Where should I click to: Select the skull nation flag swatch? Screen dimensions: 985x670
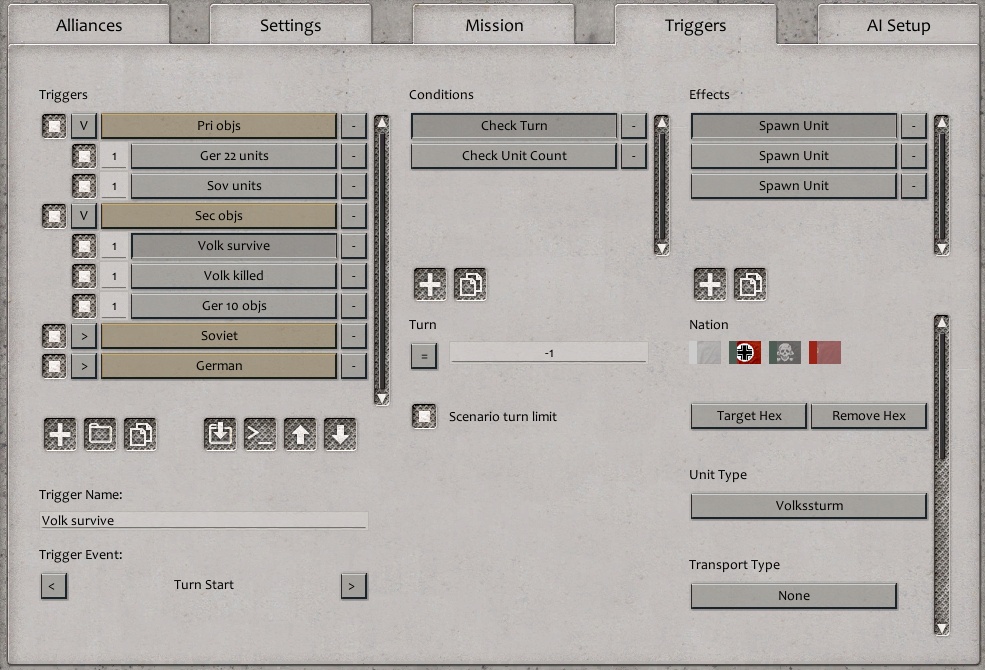pos(784,352)
